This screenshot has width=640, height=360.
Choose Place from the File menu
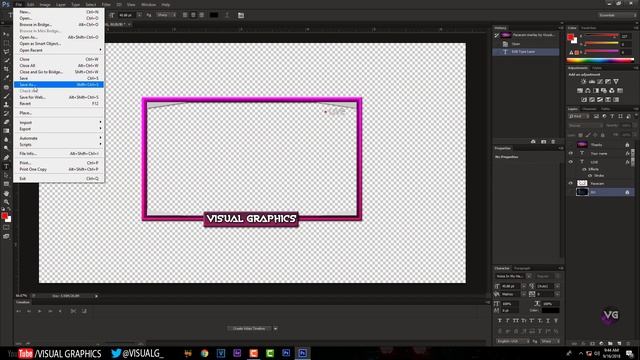[58, 113]
